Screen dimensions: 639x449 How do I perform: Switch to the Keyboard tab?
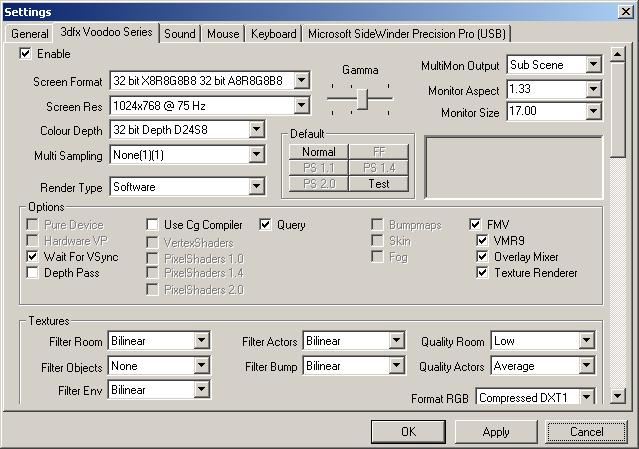pos(273,33)
